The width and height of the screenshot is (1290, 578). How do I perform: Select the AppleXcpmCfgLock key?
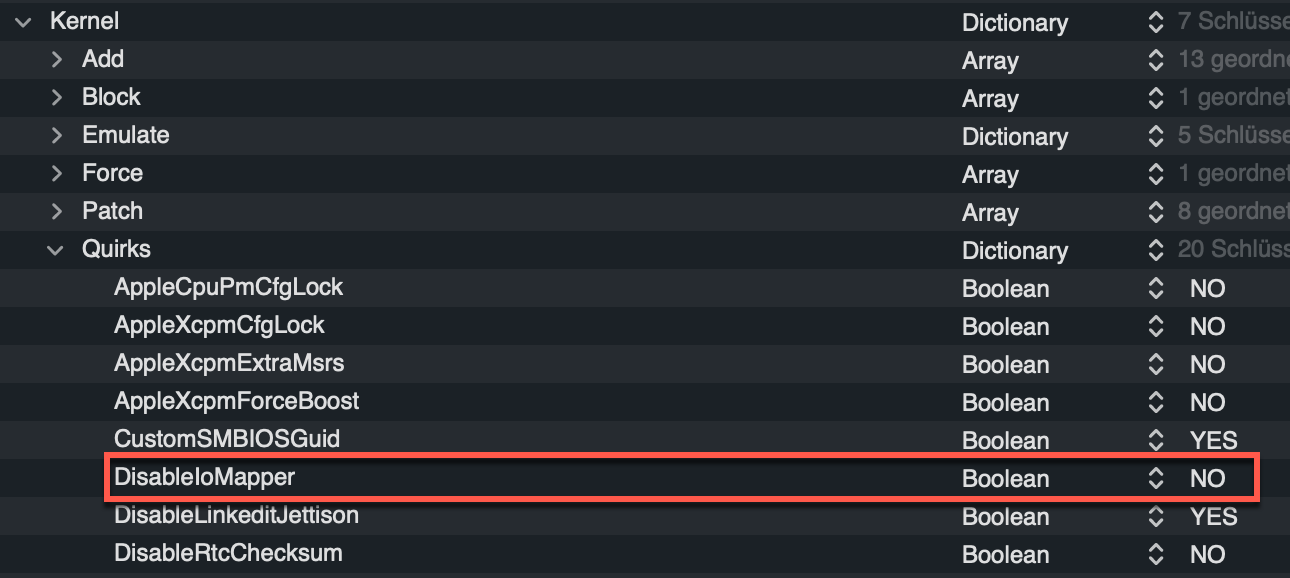click(219, 326)
